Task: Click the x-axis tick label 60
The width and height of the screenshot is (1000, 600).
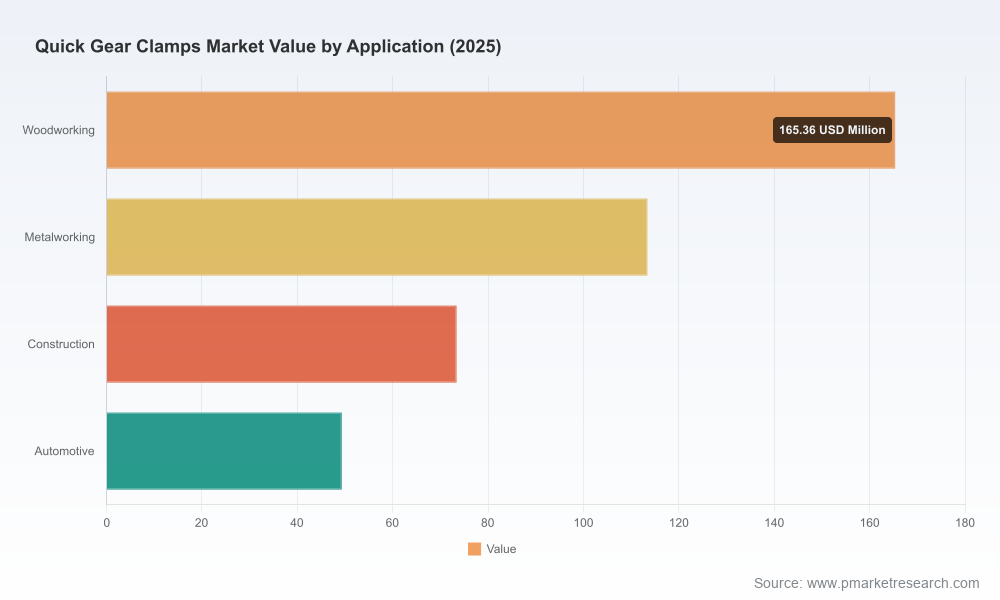Action: [392, 523]
